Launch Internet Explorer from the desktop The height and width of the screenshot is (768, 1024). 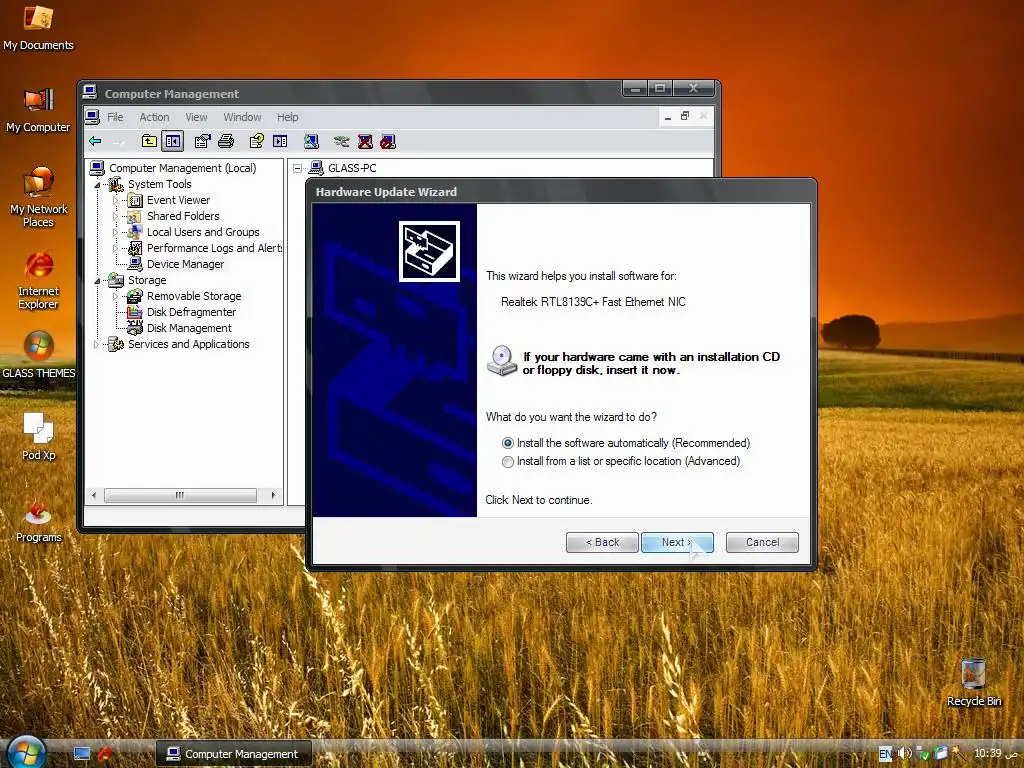click(x=38, y=280)
